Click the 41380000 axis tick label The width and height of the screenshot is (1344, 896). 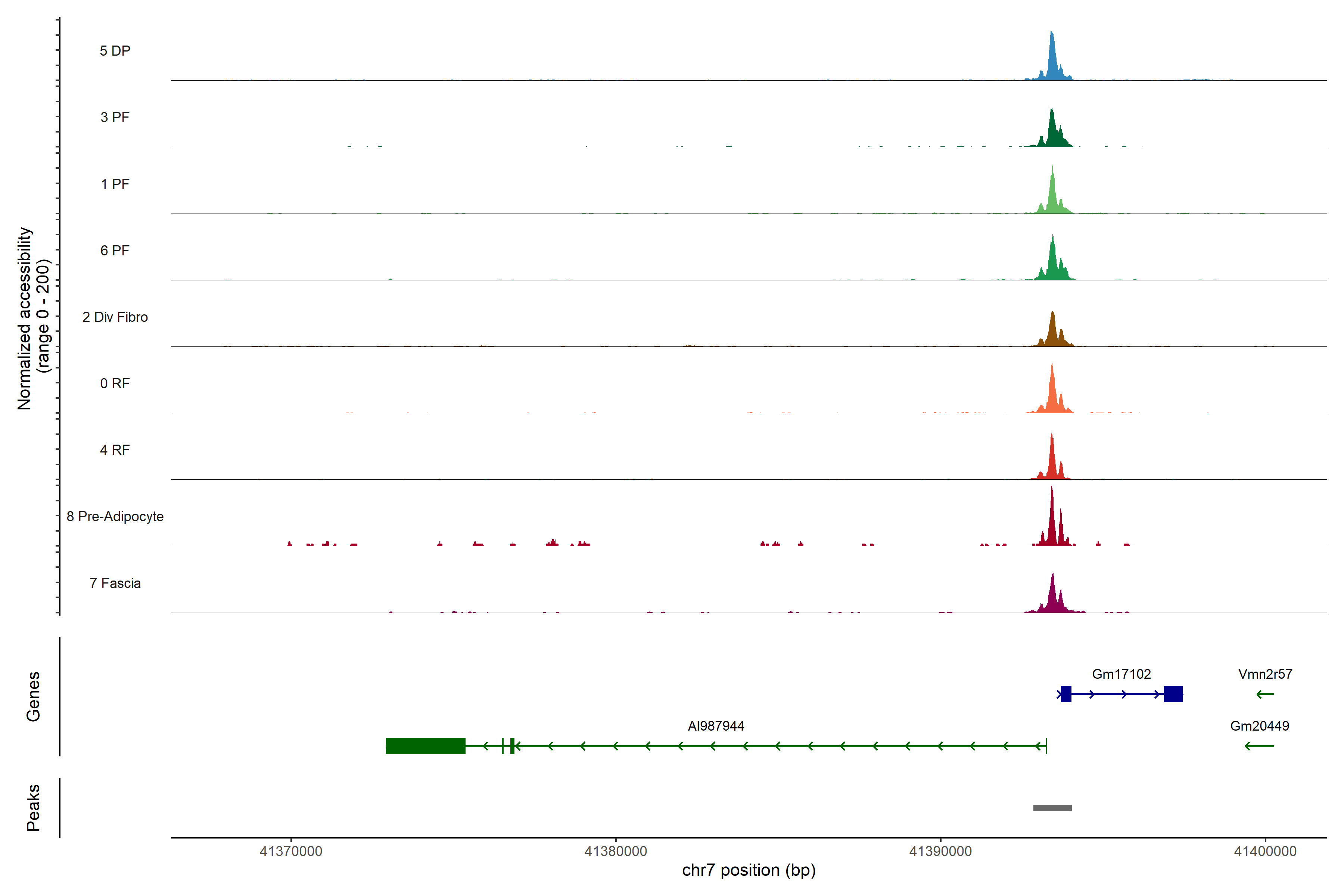click(x=615, y=852)
